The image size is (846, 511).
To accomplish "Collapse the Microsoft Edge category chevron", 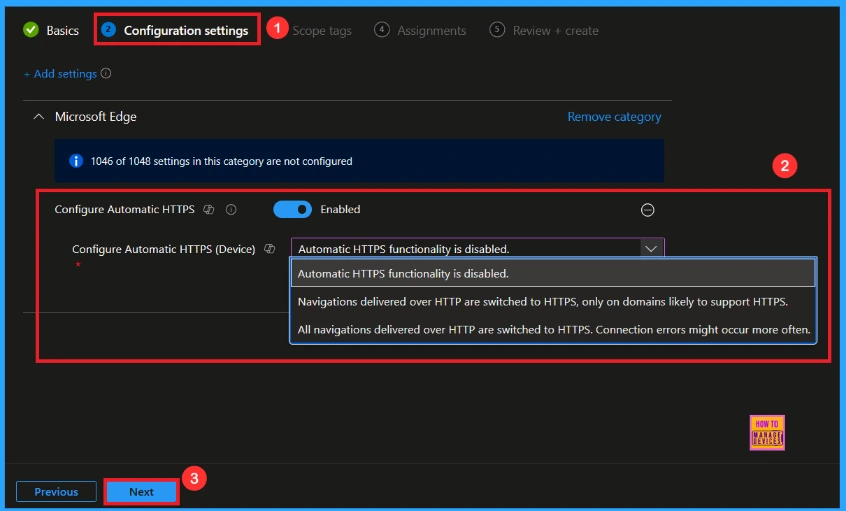I will click(39, 117).
